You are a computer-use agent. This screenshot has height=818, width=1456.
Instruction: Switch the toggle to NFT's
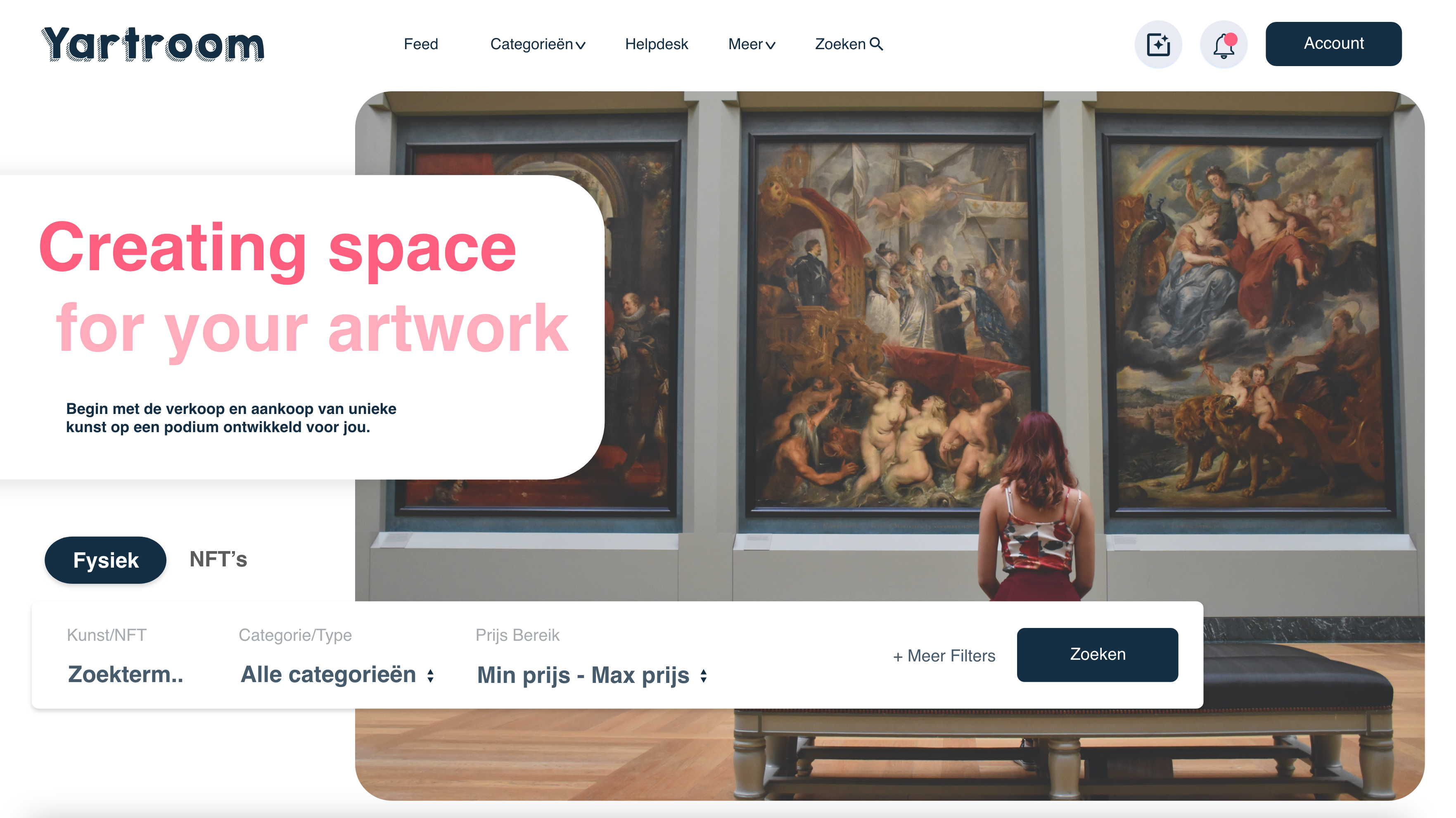coord(218,559)
